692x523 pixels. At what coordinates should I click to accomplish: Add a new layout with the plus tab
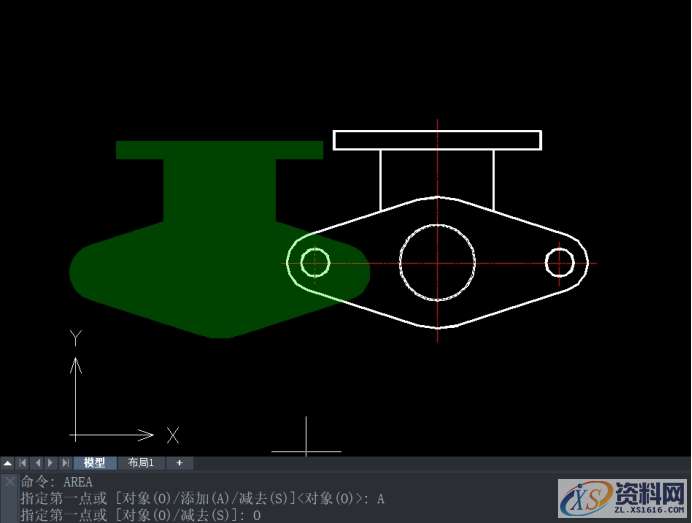pyautogui.click(x=180, y=463)
